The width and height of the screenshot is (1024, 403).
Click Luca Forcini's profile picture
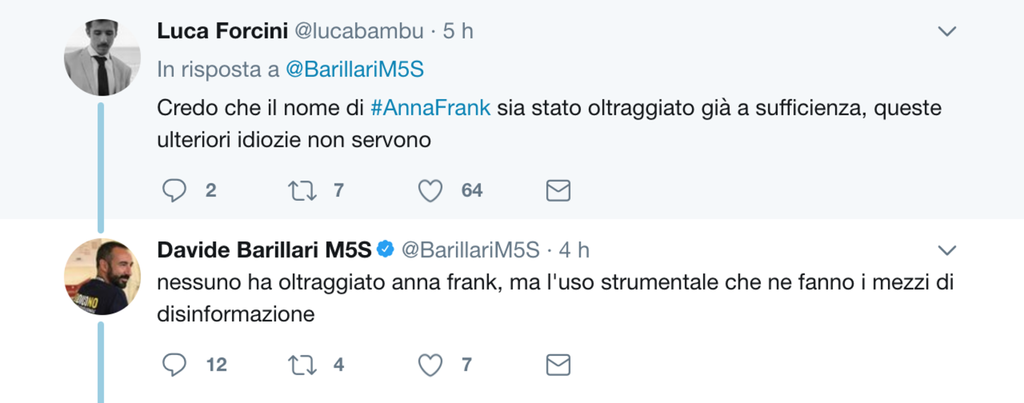(x=101, y=58)
